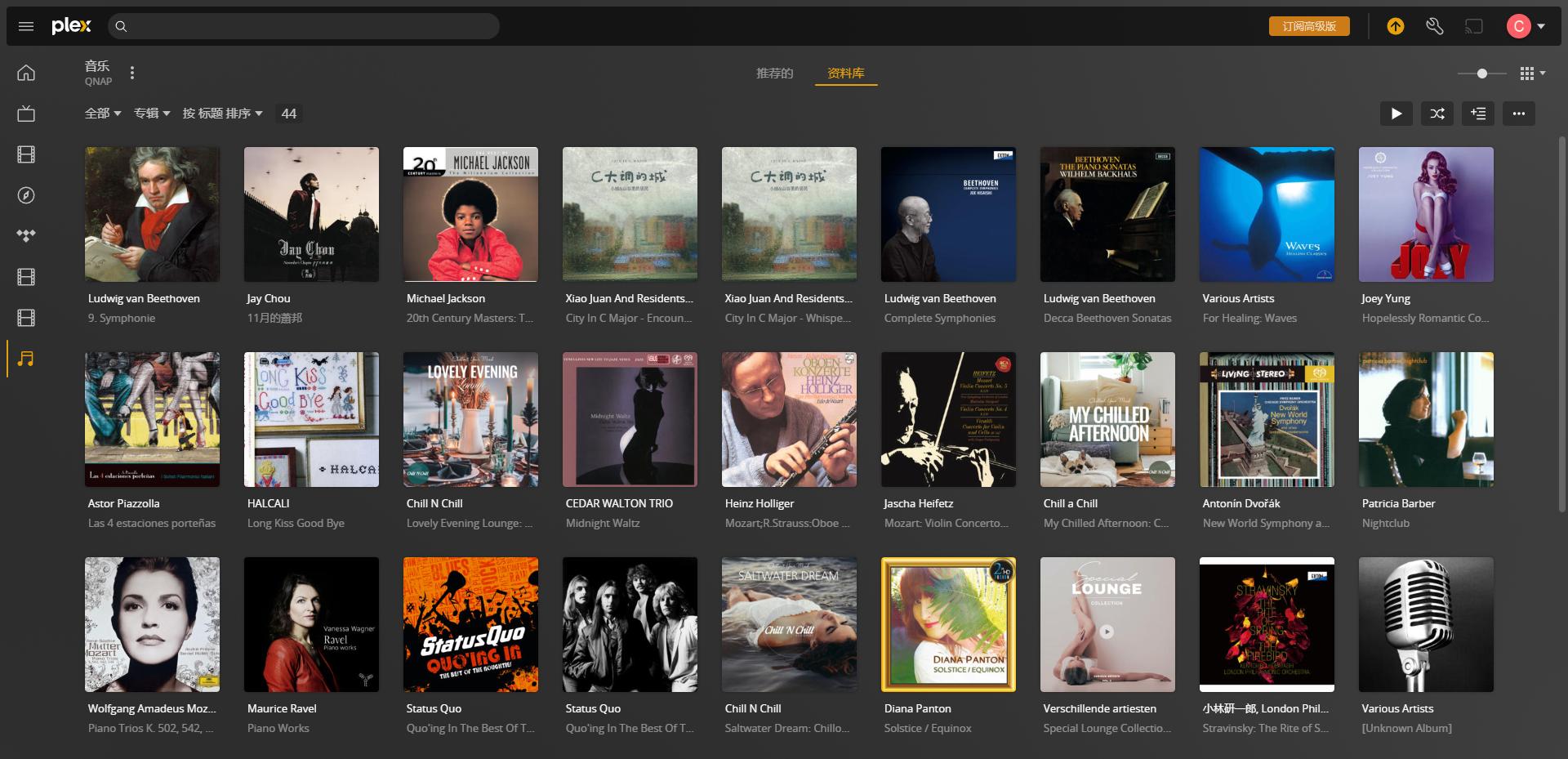Open the Nightclub album link

click(1386, 524)
